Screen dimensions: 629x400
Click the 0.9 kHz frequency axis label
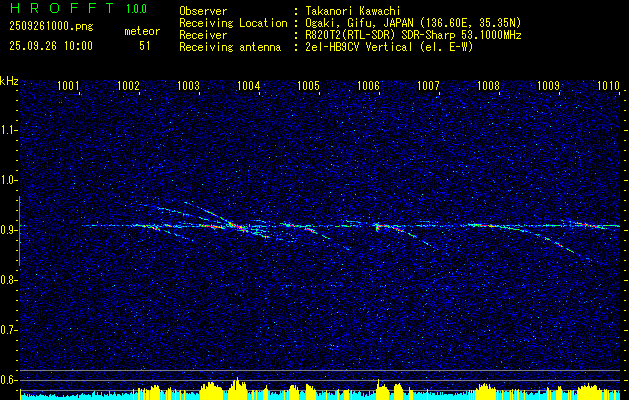tap(7, 230)
